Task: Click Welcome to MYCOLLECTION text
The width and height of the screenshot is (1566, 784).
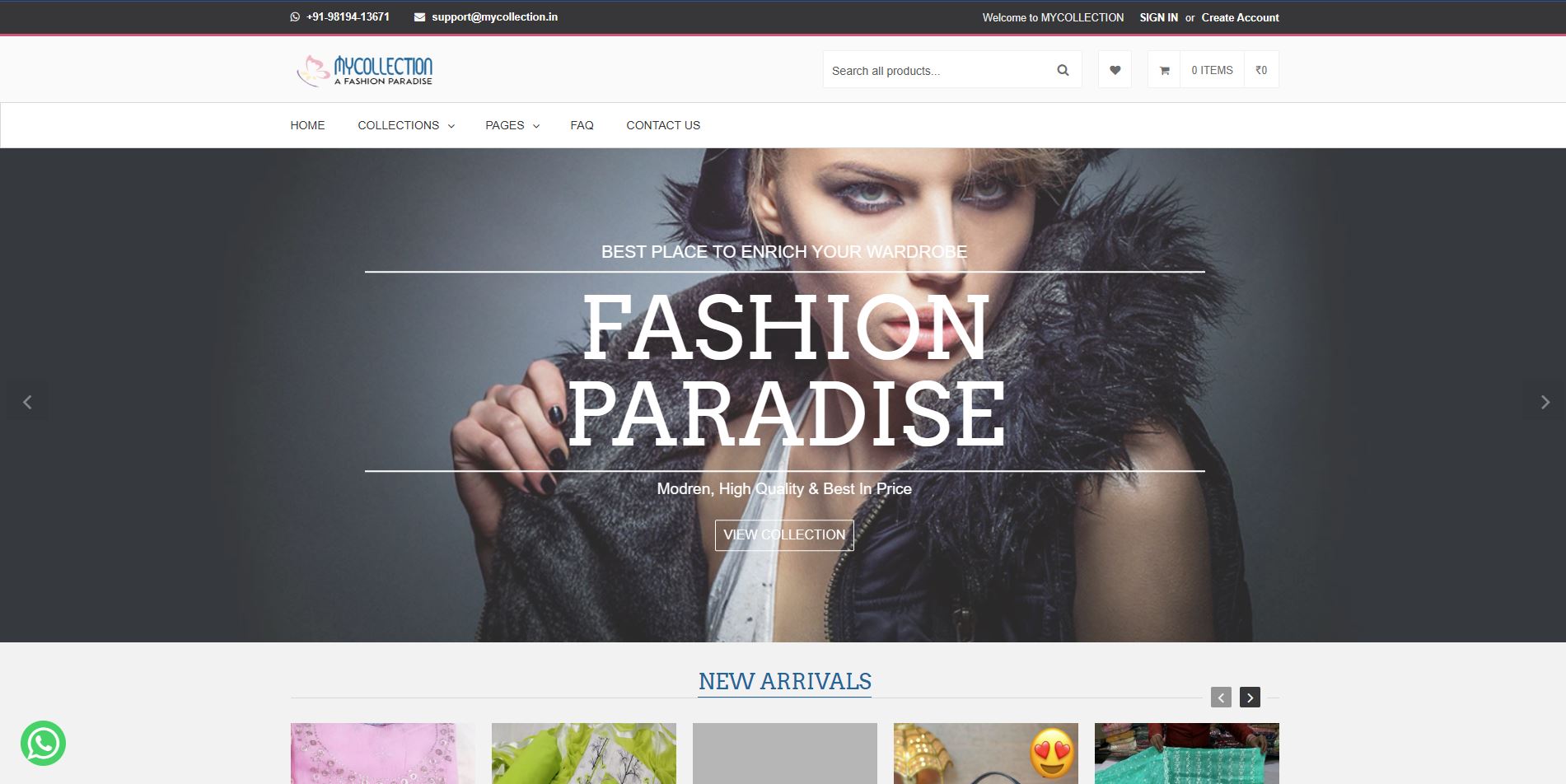Action: (1053, 17)
